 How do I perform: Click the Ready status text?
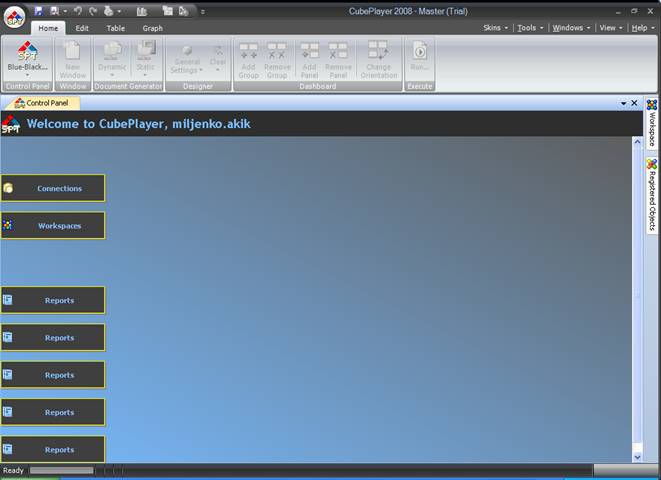tap(13, 470)
